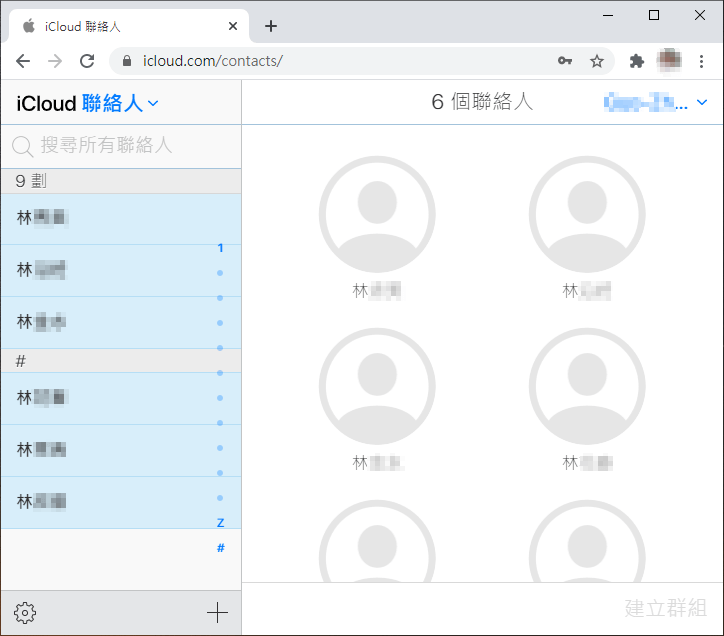Viewport: 724px width, 636px height.
Task: Open Chrome three-dot menu
Action: 701,61
